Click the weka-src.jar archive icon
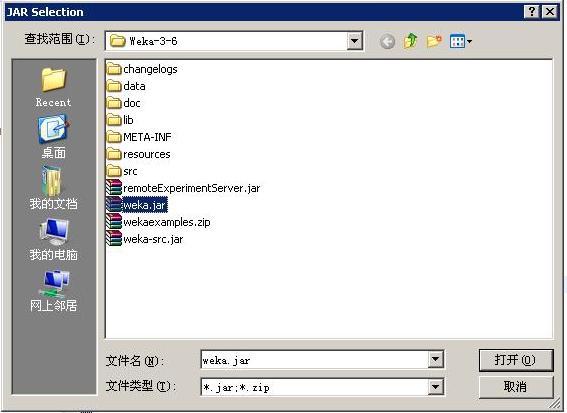Viewport: 567px width, 413px height. [x=114, y=239]
